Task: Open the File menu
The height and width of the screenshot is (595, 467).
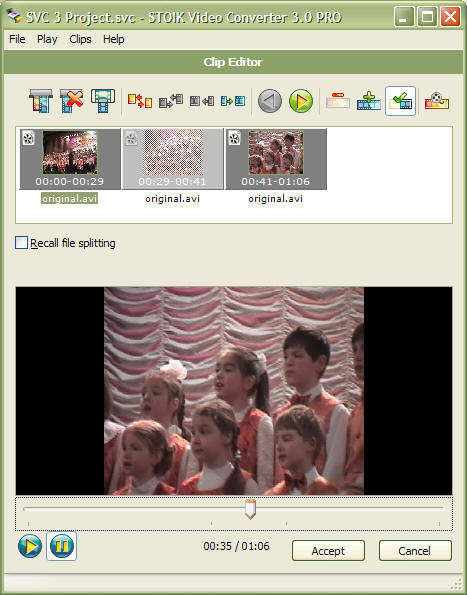Action: (17, 39)
